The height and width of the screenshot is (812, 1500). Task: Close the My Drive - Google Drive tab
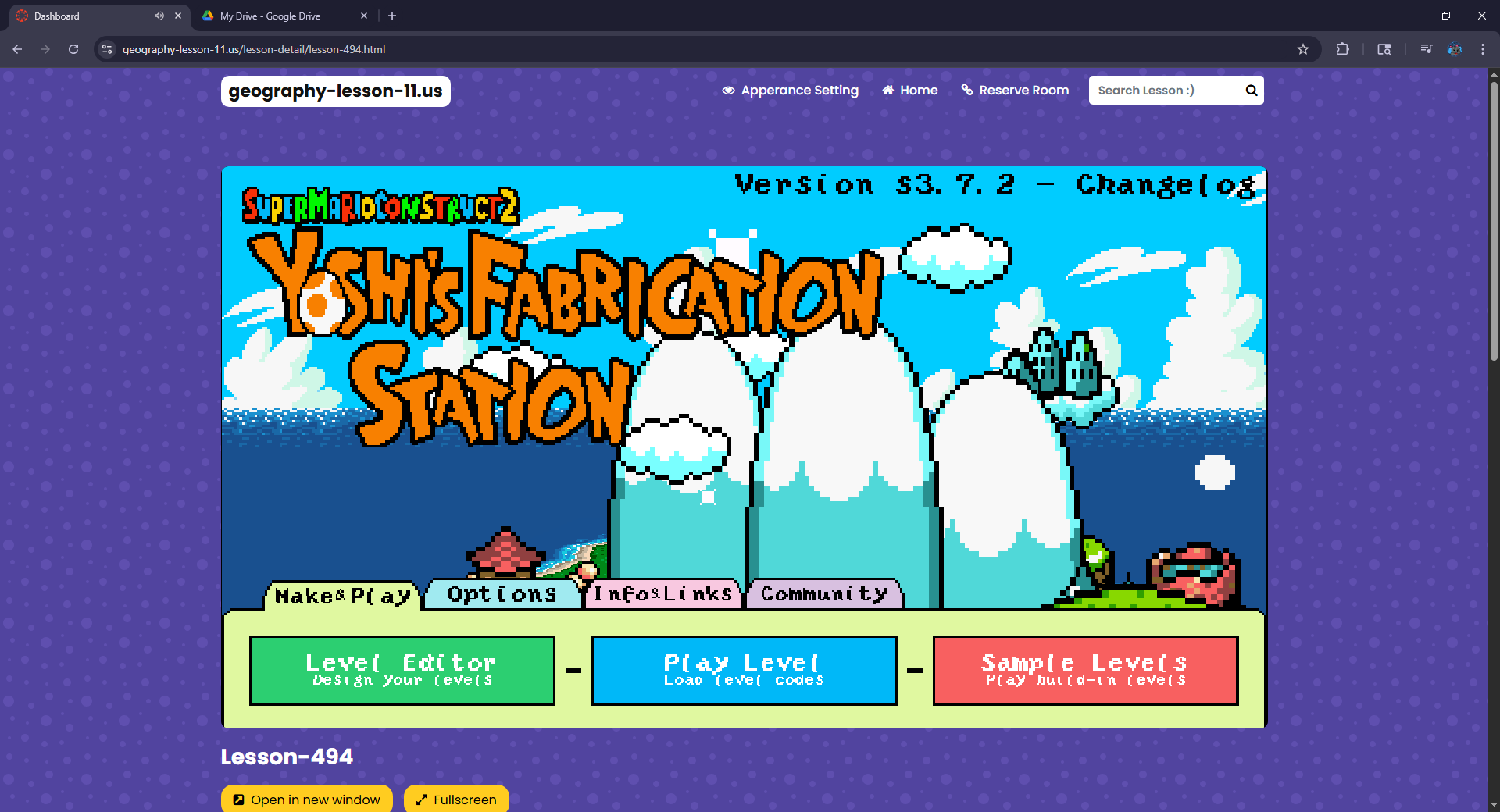point(364,16)
